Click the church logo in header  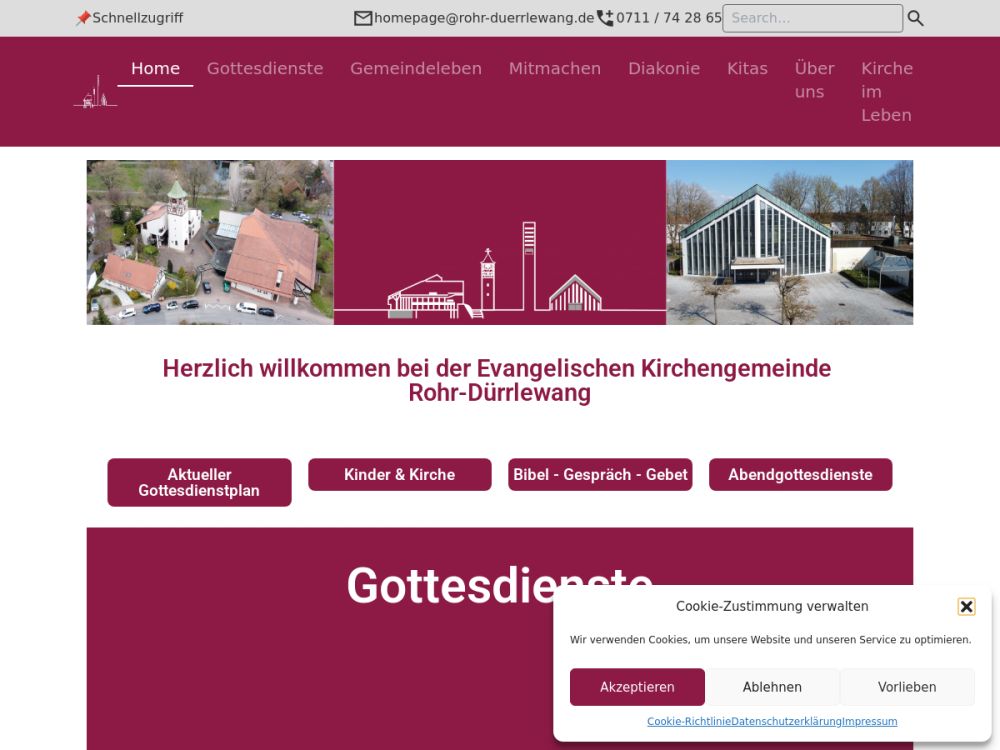tap(95, 92)
